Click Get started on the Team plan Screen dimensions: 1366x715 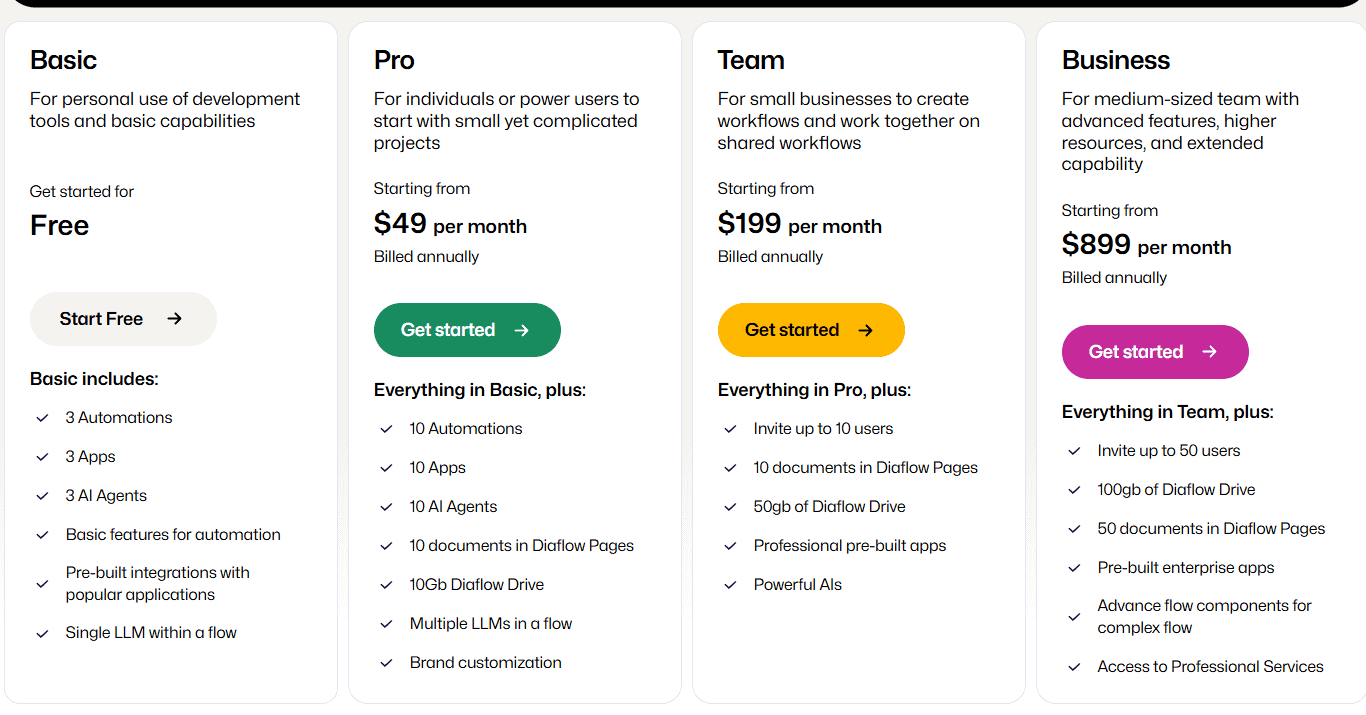point(811,330)
